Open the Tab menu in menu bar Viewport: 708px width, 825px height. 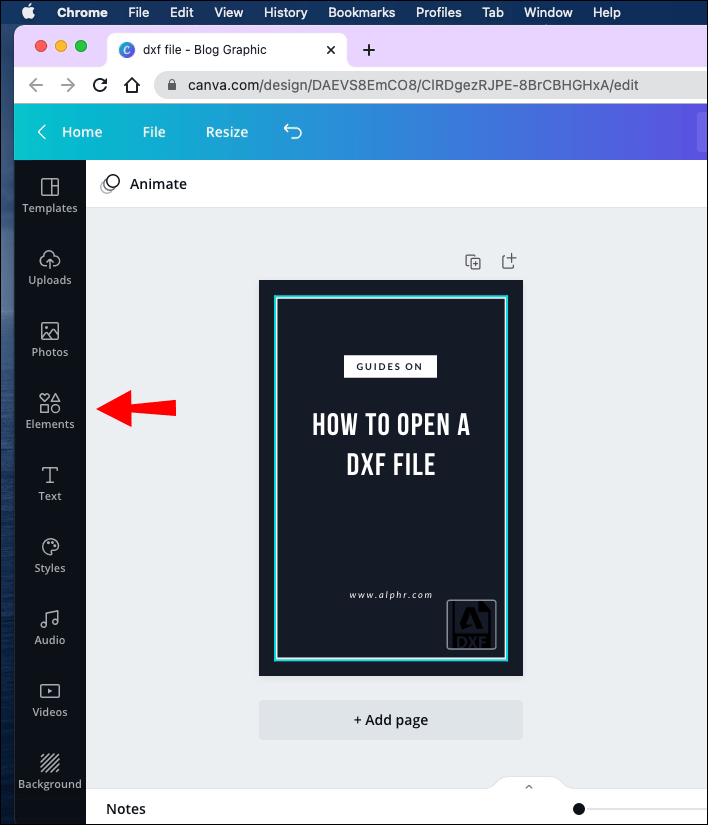493,12
